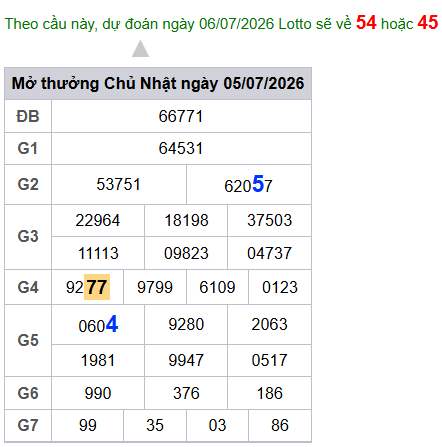This screenshot has width=442, height=447.
Task: Click the draw date header 05/07/2026
Action: pos(158,83)
